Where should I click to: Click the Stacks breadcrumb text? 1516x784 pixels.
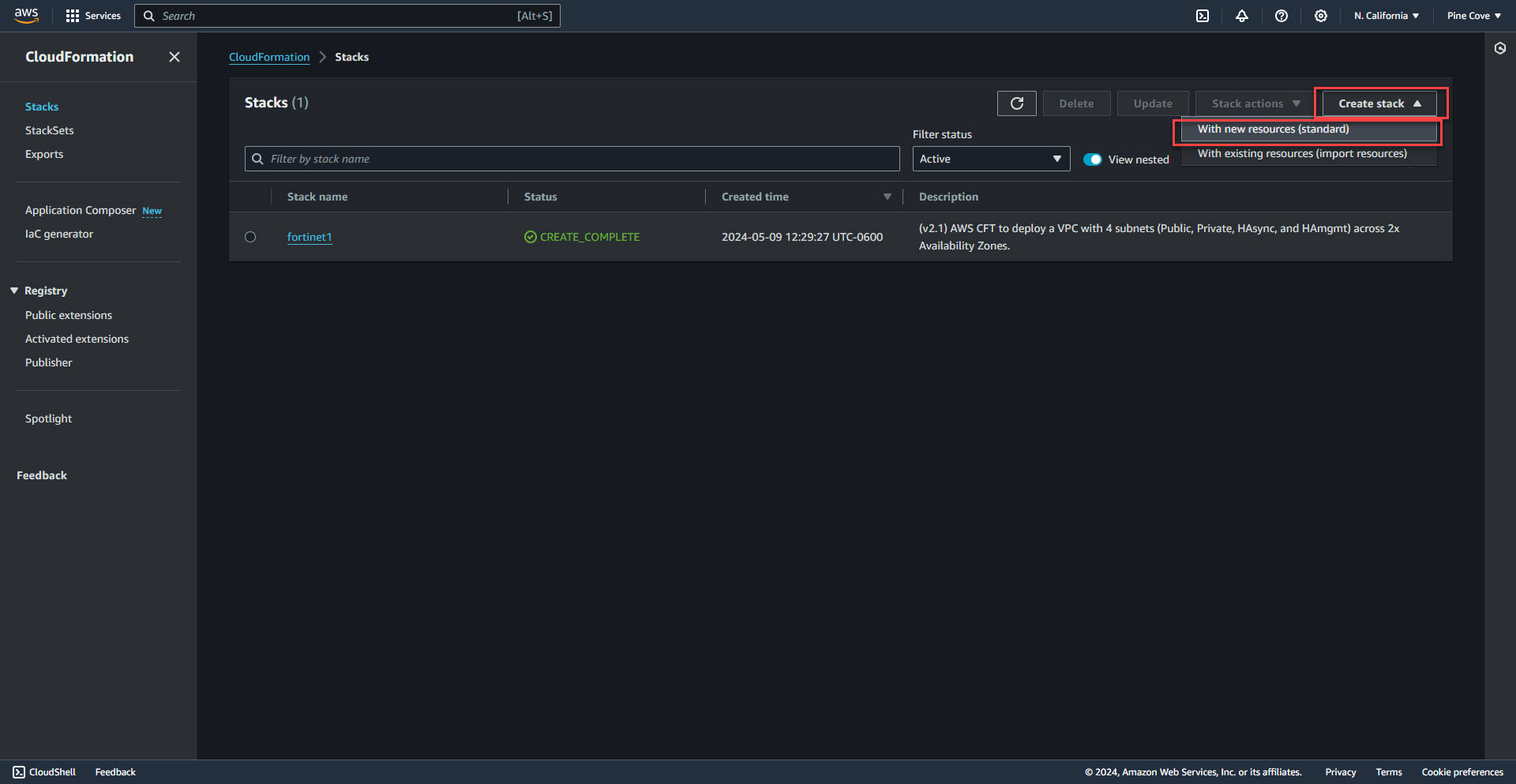352,57
